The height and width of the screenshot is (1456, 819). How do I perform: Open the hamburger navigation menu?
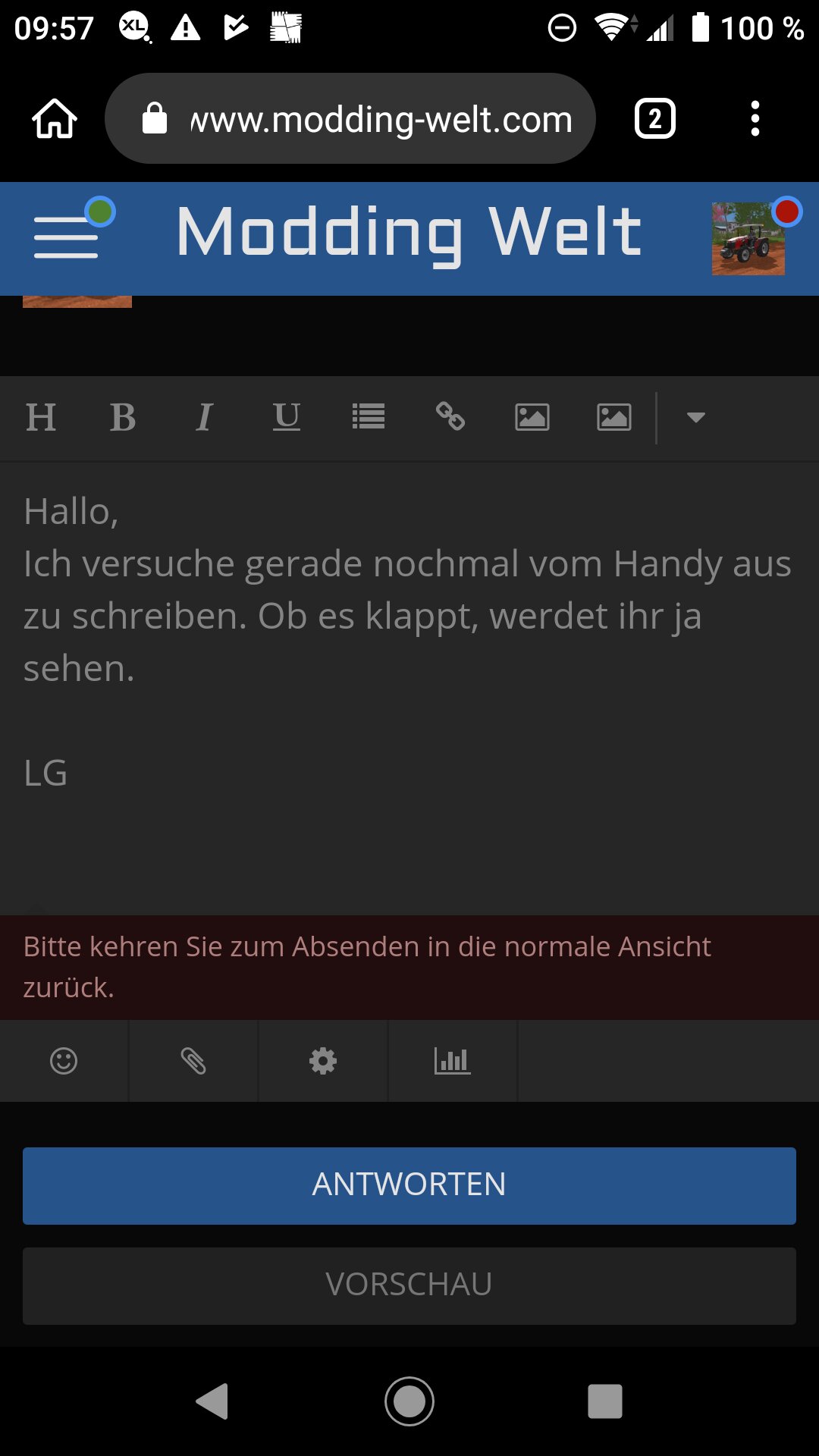(67, 236)
